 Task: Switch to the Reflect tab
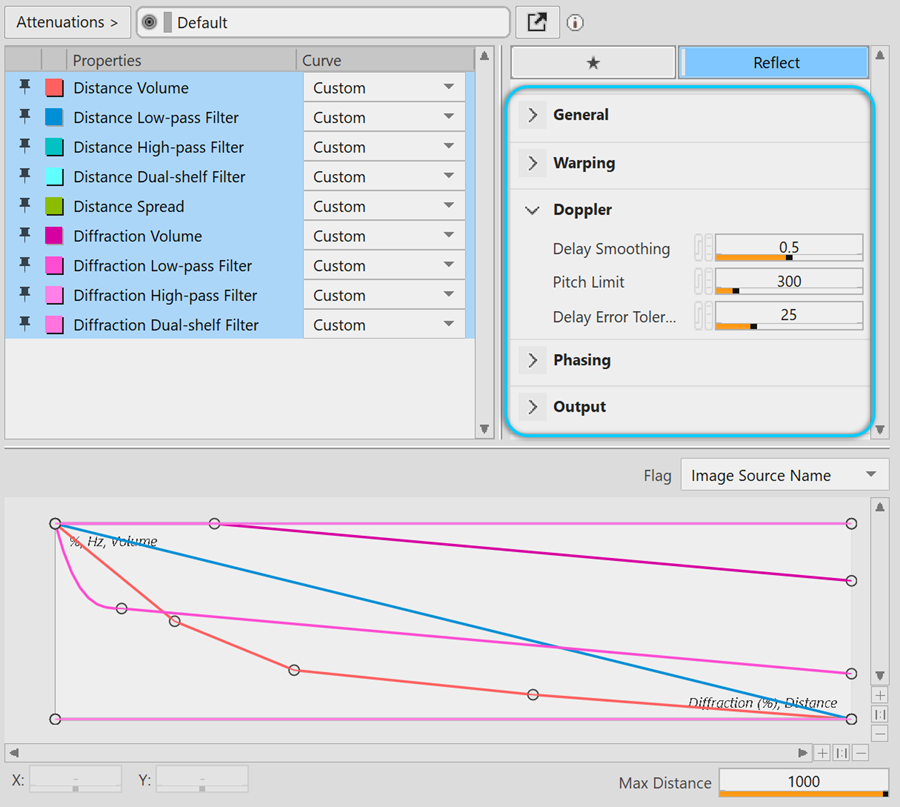[775, 62]
